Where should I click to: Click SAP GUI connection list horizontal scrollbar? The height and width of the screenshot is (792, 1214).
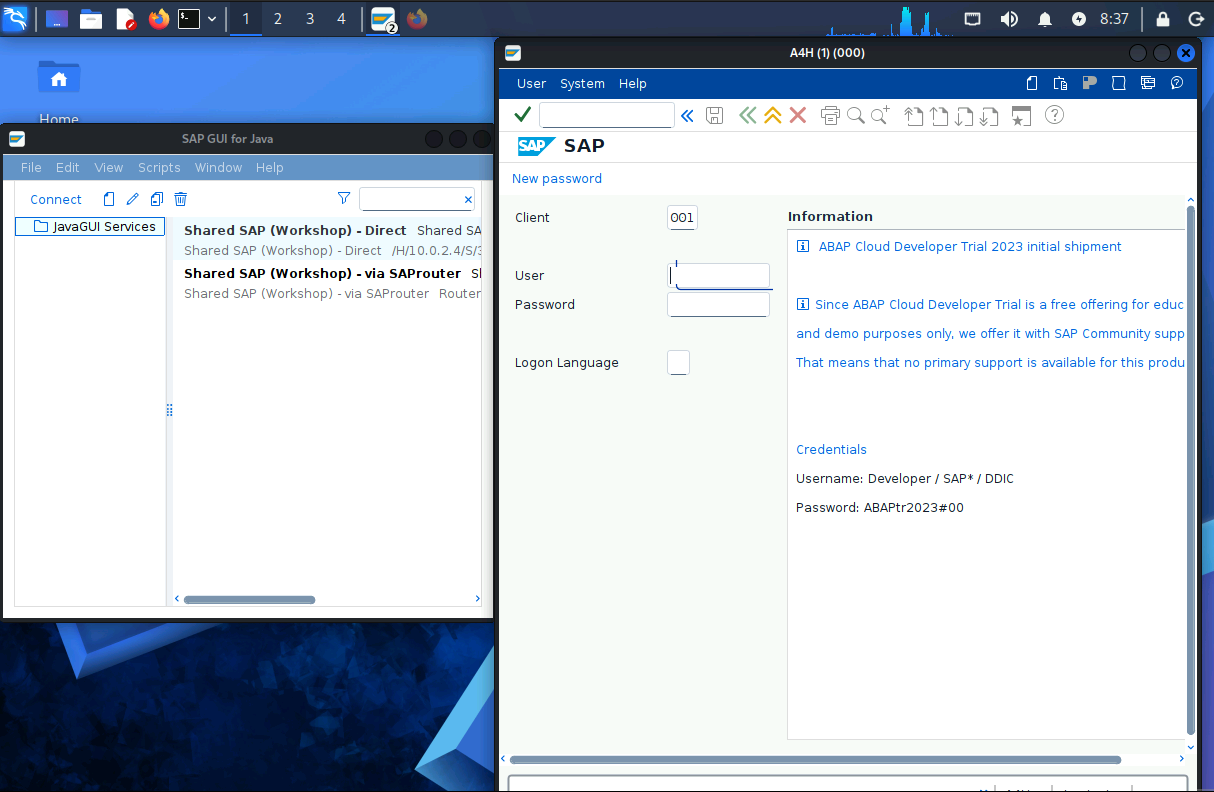click(250, 600)
